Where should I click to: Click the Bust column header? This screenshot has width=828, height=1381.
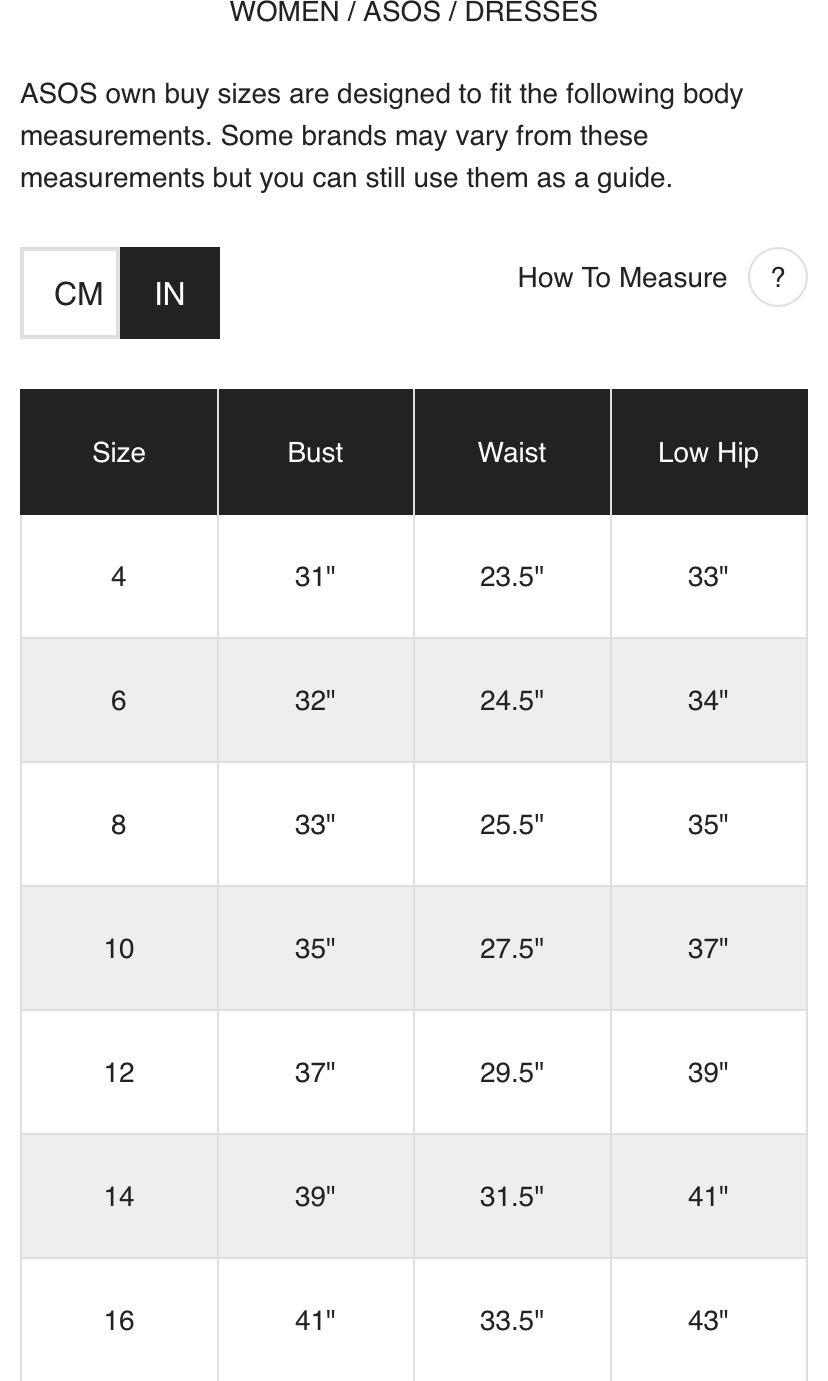[315, 452]
